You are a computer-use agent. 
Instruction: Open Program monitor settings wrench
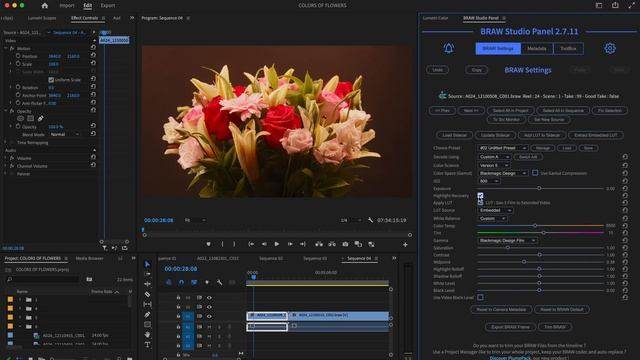pos(370,220)
